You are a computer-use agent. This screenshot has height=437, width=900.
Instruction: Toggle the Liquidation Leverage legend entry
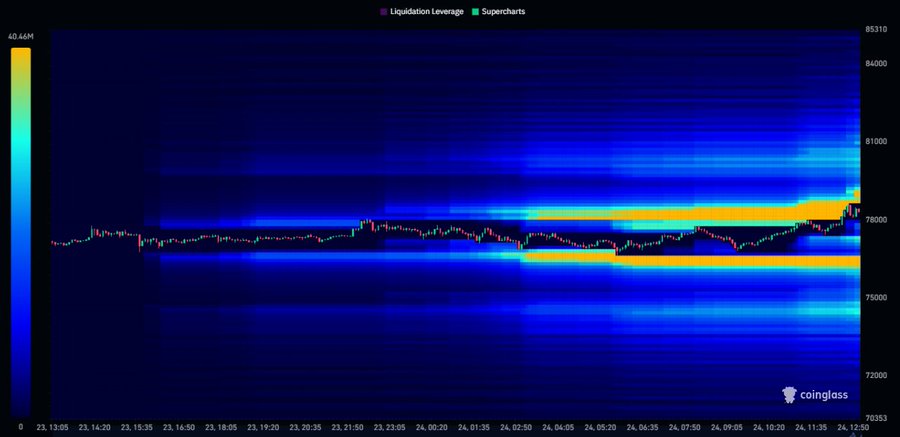coord(422,11)
